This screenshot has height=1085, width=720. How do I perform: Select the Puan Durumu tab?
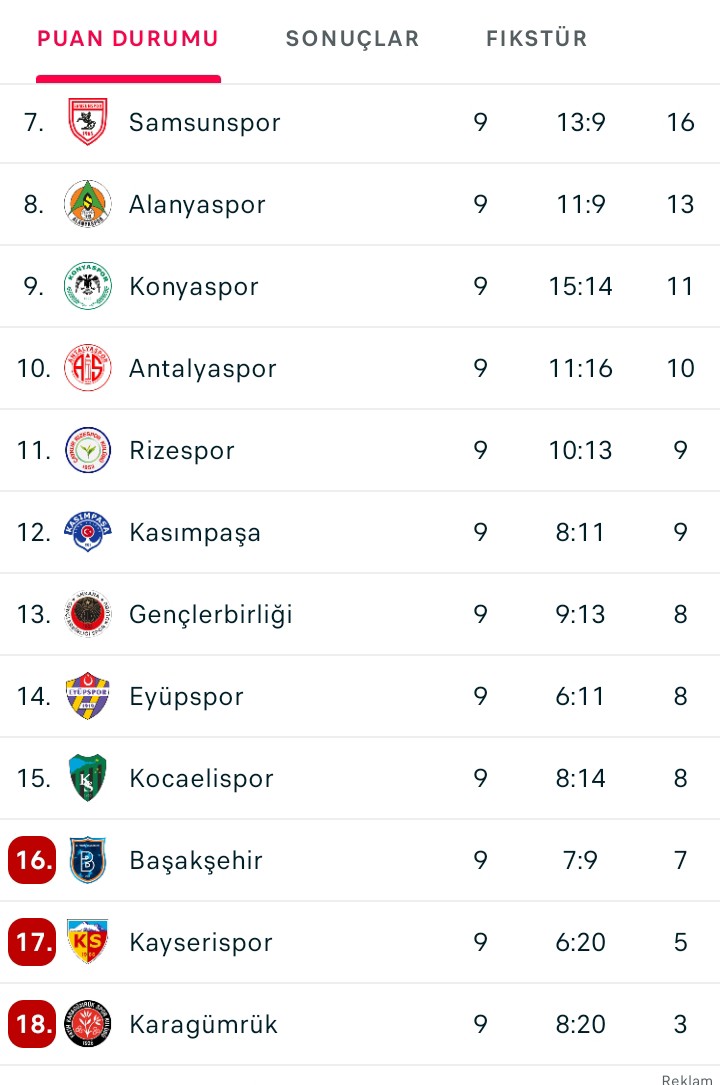tap(128, 39)
